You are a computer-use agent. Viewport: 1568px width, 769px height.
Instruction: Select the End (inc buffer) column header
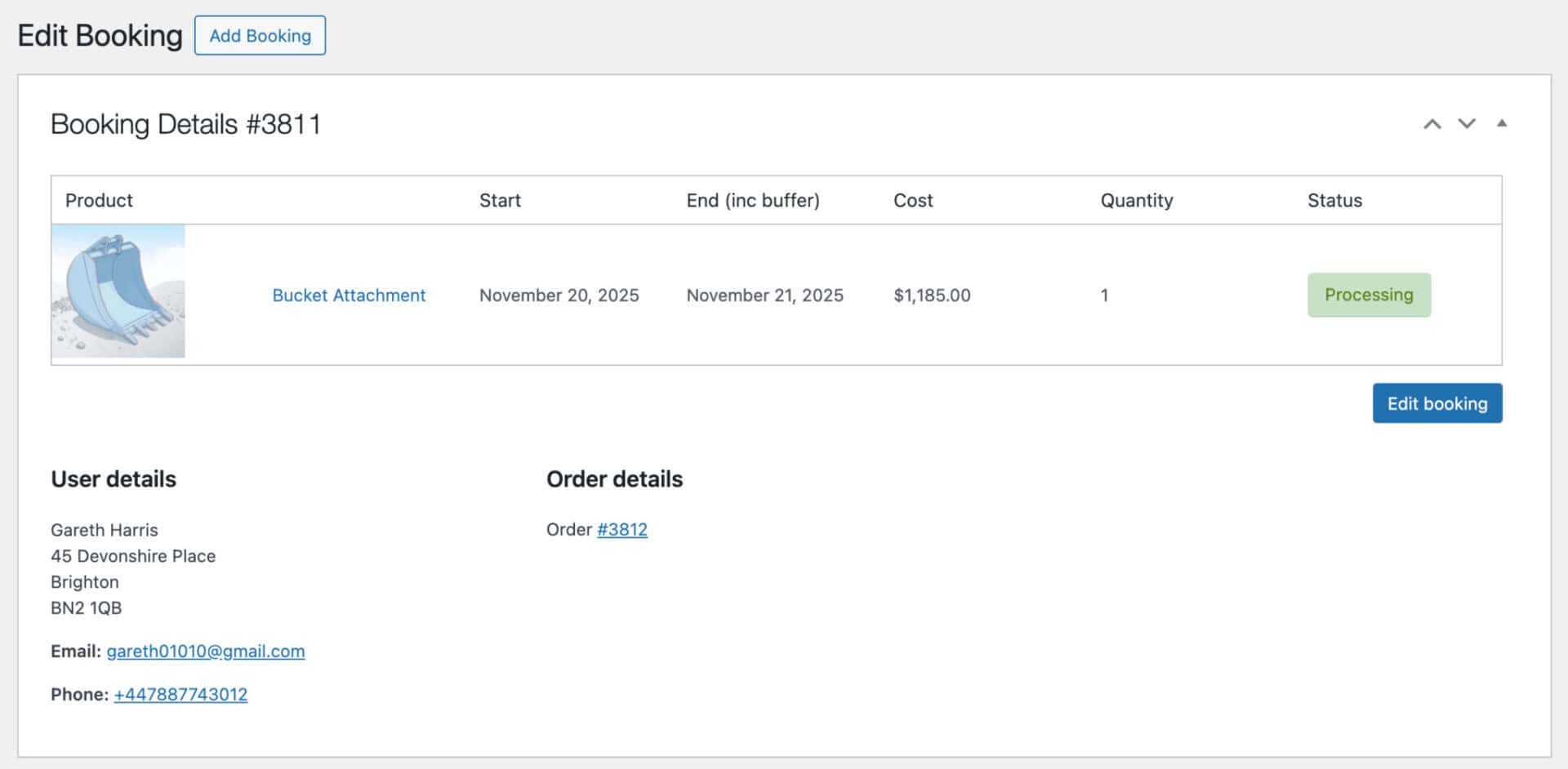753,200
